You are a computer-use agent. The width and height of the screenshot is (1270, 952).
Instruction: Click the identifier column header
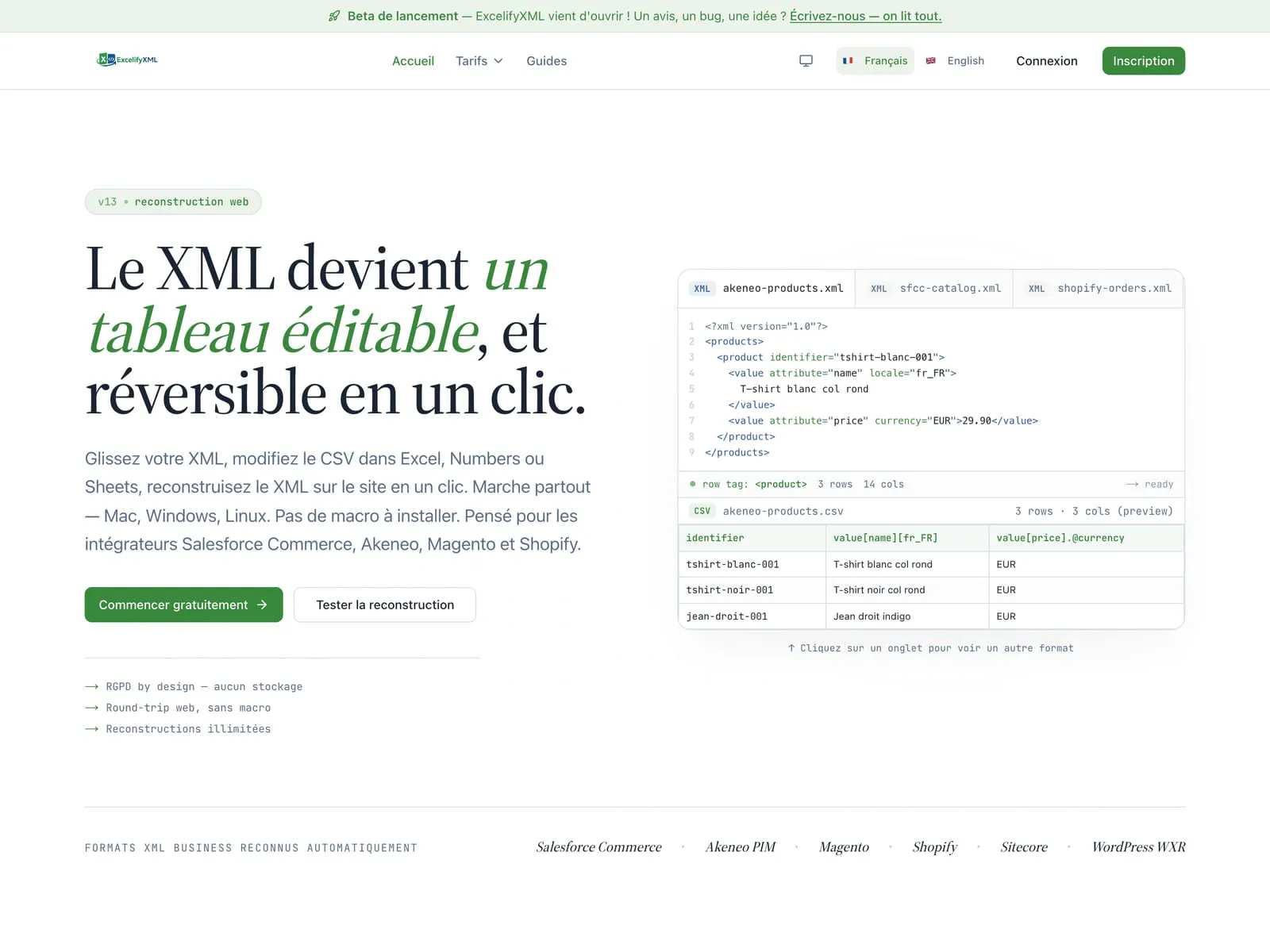tap(752, 538)
